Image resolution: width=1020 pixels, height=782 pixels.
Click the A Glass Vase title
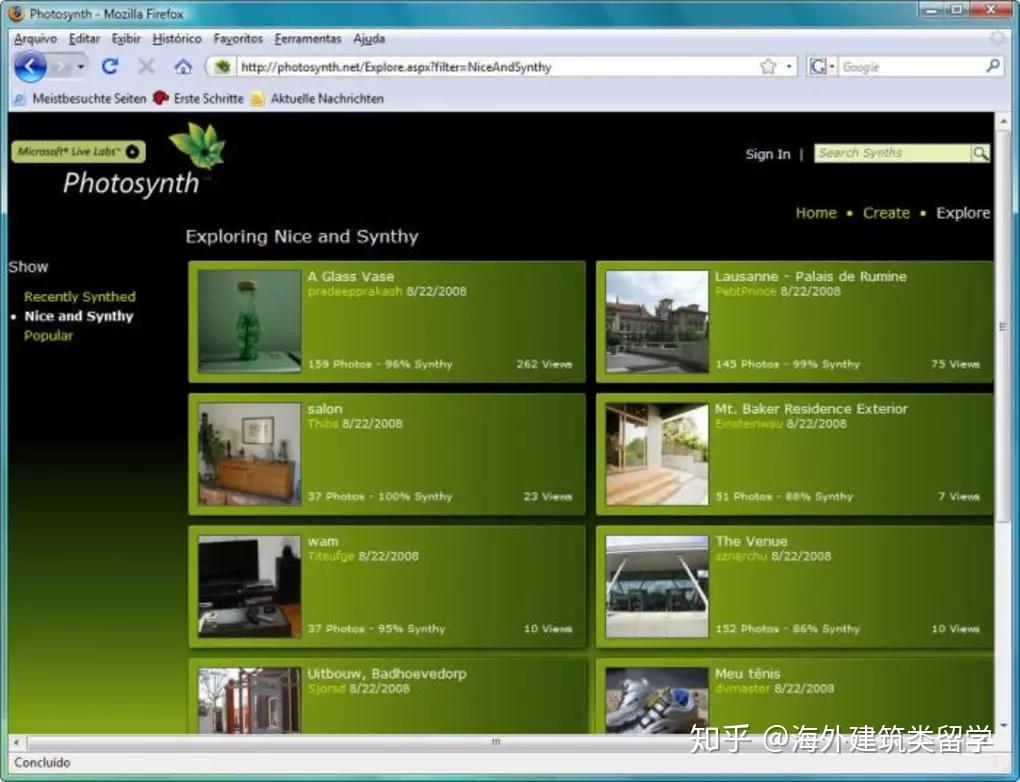click(x=351, y=276)
